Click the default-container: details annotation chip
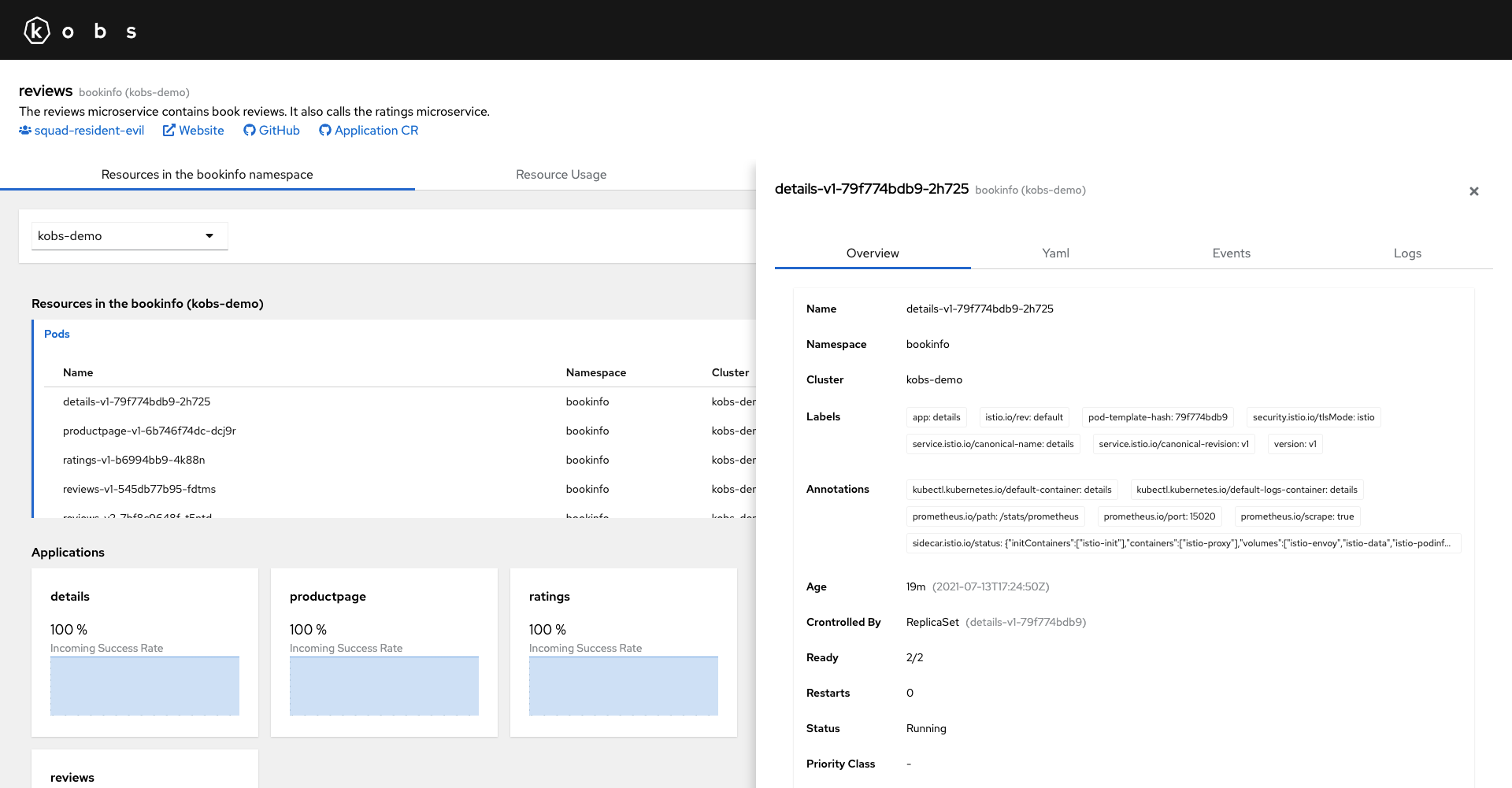Screen dimensions: 1512x788 pos(1012,490)
